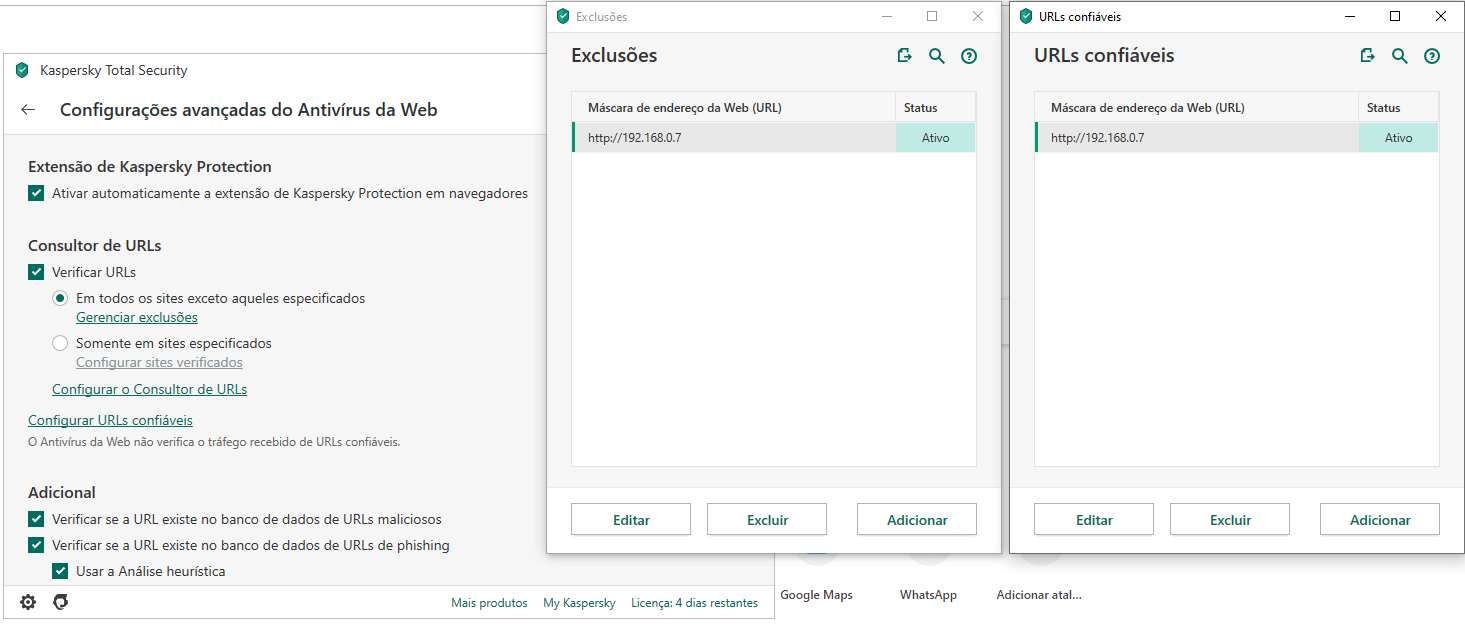Click the Configurar URLs confiáveis link
The width and height of the screenshot is (1465, 626).
point(110,420)
